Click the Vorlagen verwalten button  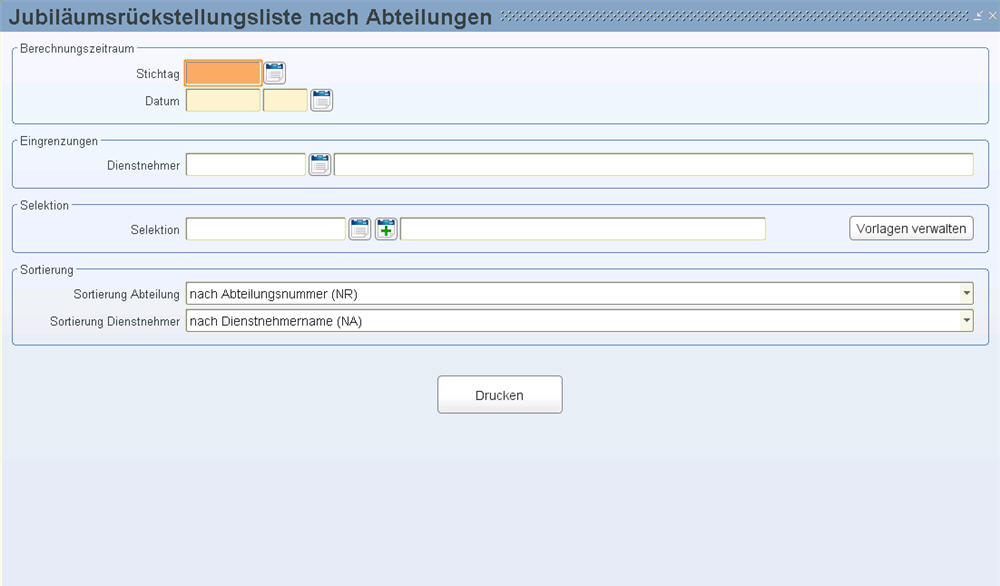[911, 228]
